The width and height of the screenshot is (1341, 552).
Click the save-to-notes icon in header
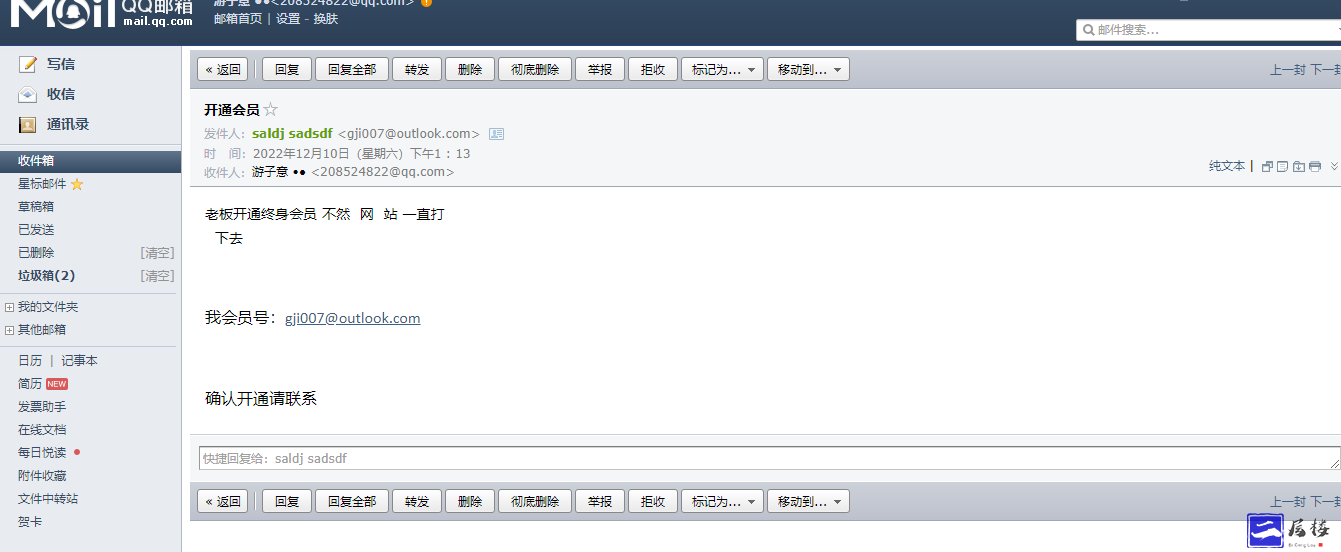(x=1282, y=166)
